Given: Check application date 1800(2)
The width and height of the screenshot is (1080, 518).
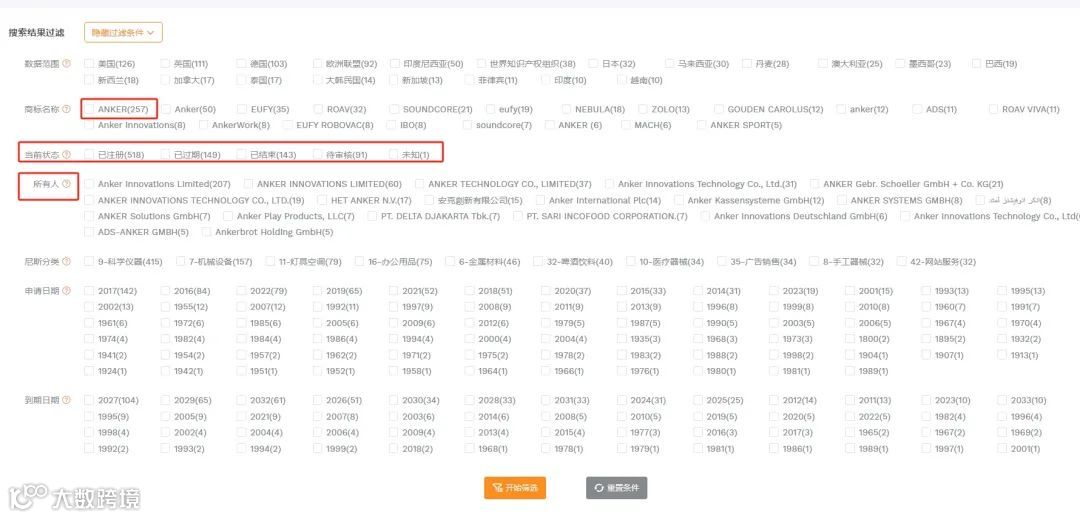Looking at the screenshot, I should coord(850,339).
